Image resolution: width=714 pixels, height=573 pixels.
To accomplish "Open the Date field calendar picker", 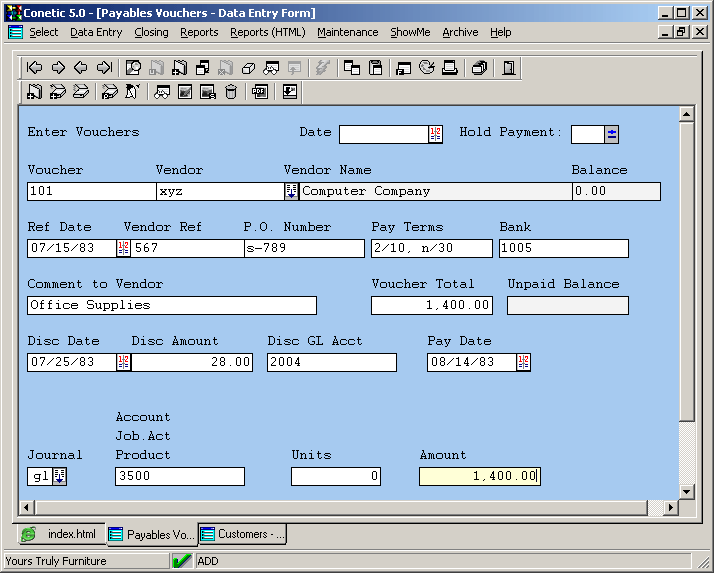I will [x=435, y=134].
